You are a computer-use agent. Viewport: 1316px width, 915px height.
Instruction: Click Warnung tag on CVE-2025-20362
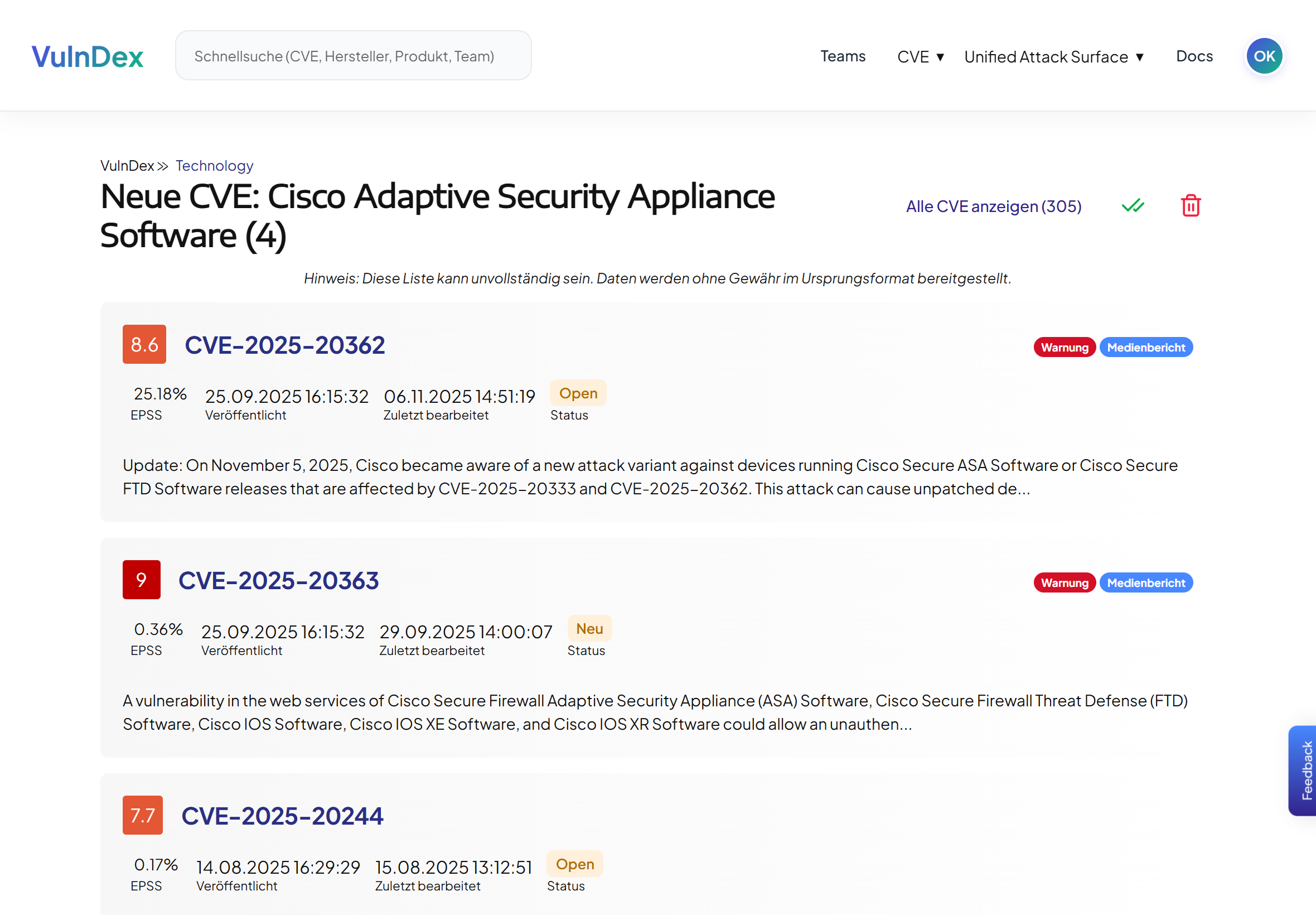1064,348
